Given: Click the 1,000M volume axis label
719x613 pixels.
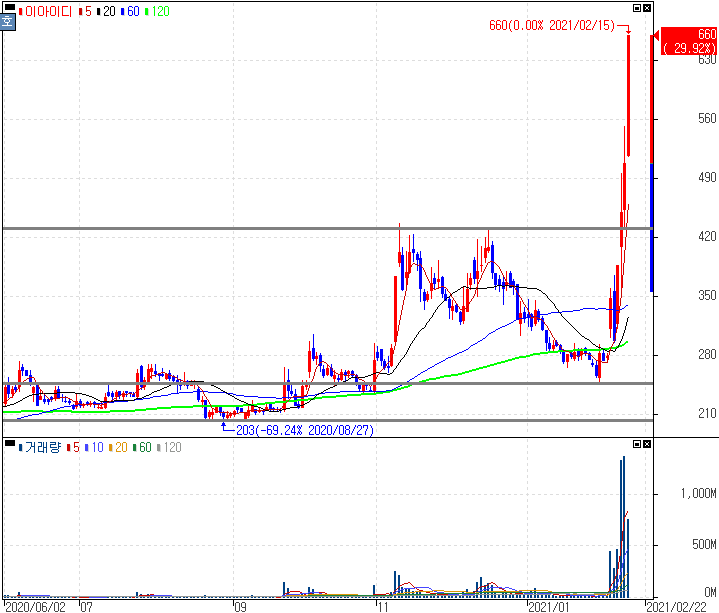Looking at the screenshot, I should point(698,493).
